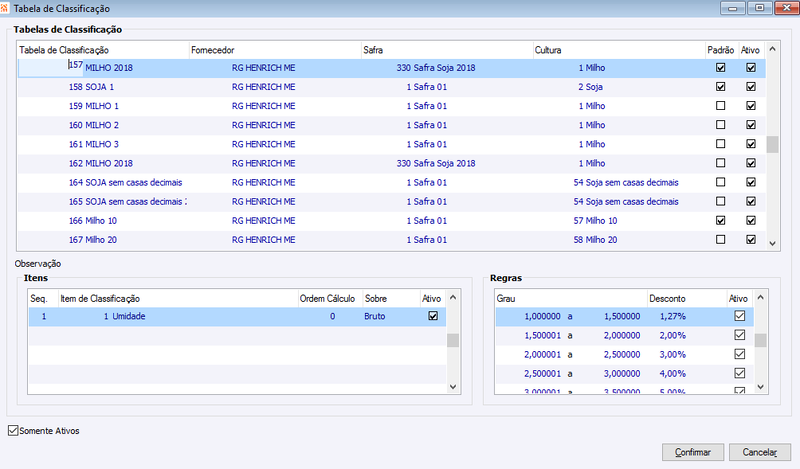Image resolution: width=800 pixels, height=469 pixels.
Task: Click up arrow of Regras scrollbar
Action: [x=760, y=298]
